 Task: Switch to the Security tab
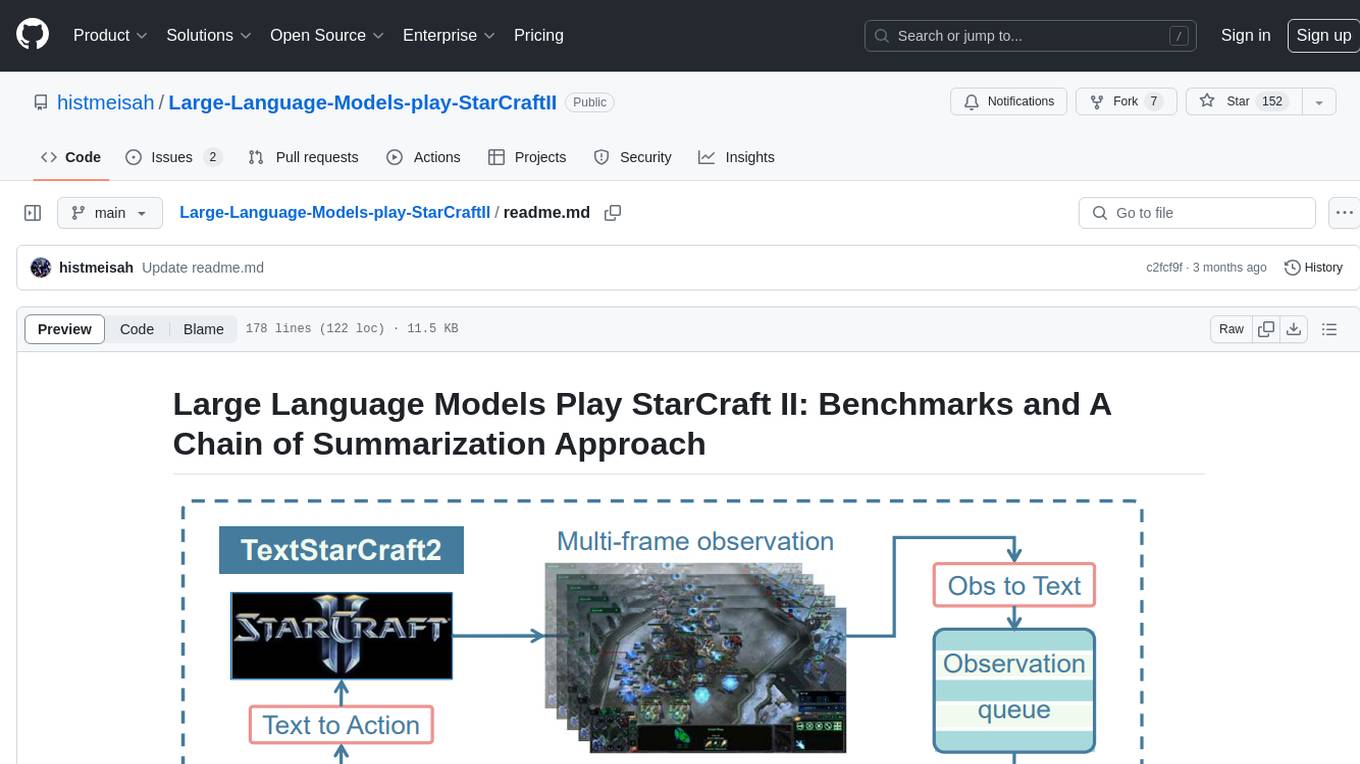[633, 157]
